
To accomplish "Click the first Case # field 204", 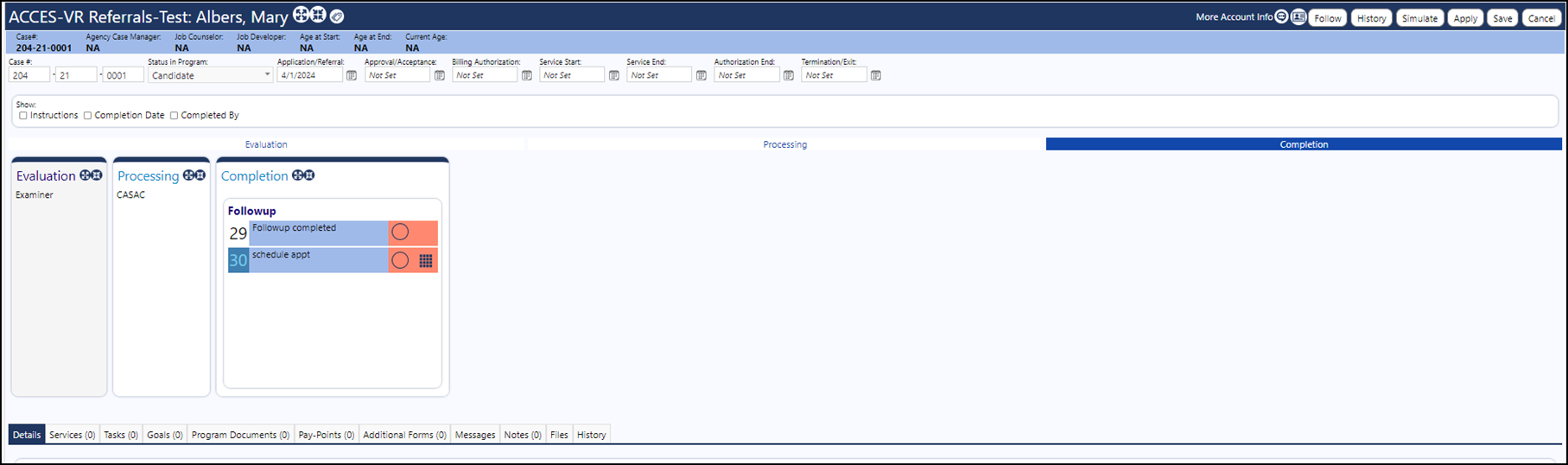I will click(x=29, y=75).
